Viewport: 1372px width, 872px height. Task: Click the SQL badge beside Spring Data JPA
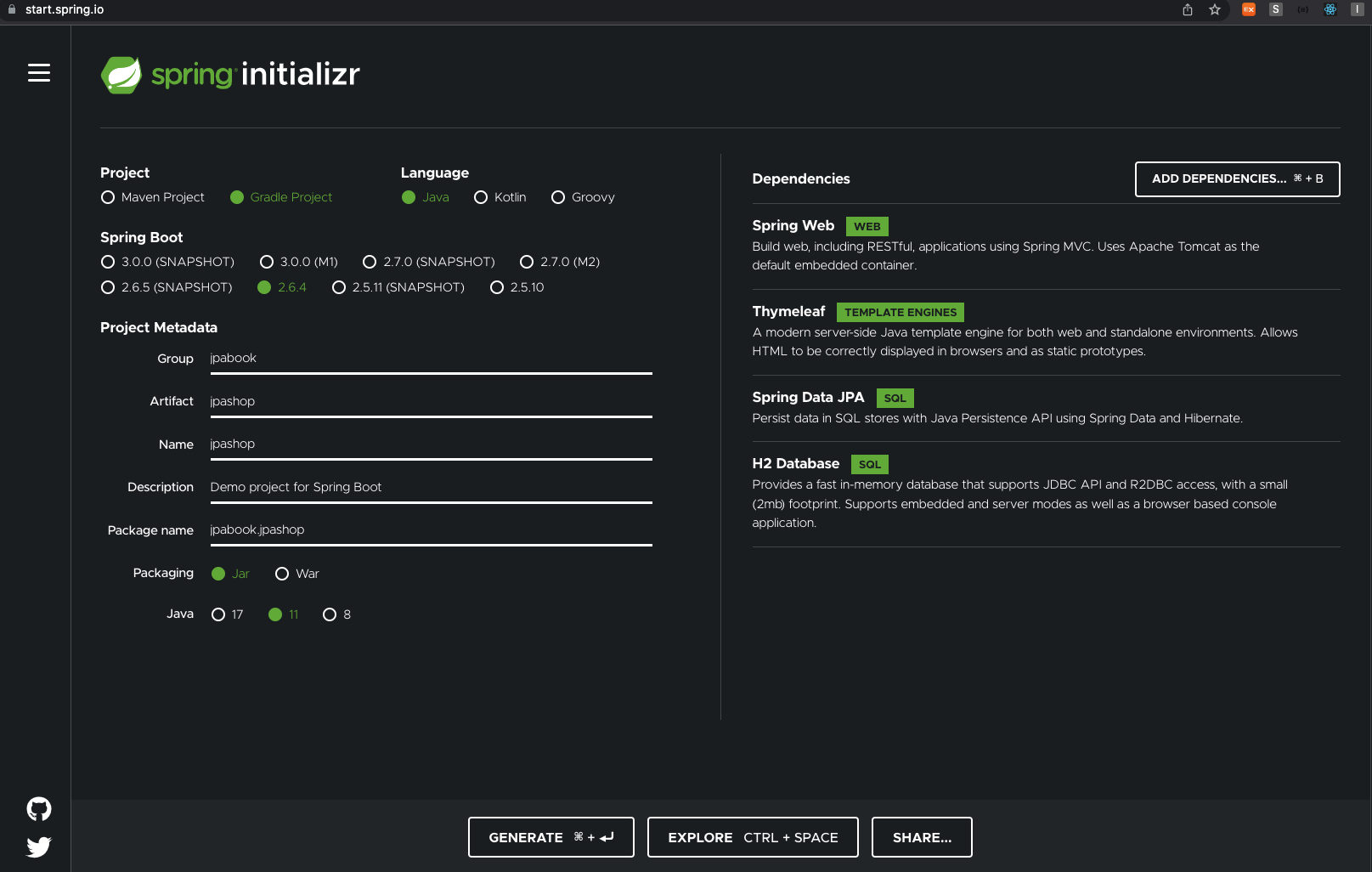coord(895,398)
